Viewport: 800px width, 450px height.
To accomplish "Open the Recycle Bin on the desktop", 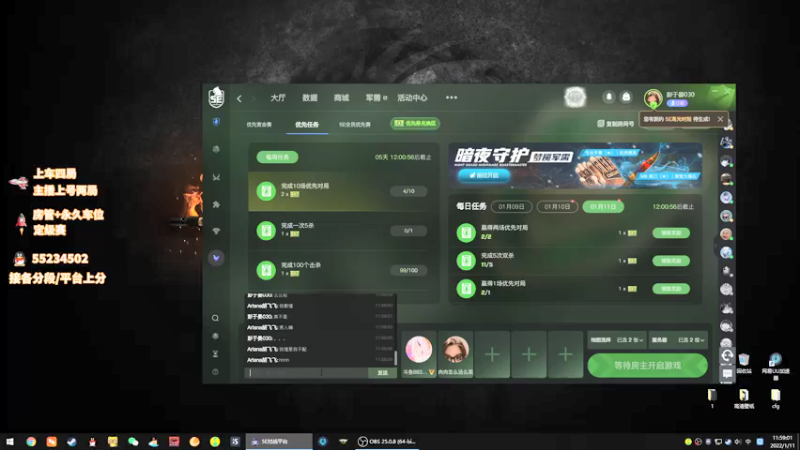I will tap(744, 363).
